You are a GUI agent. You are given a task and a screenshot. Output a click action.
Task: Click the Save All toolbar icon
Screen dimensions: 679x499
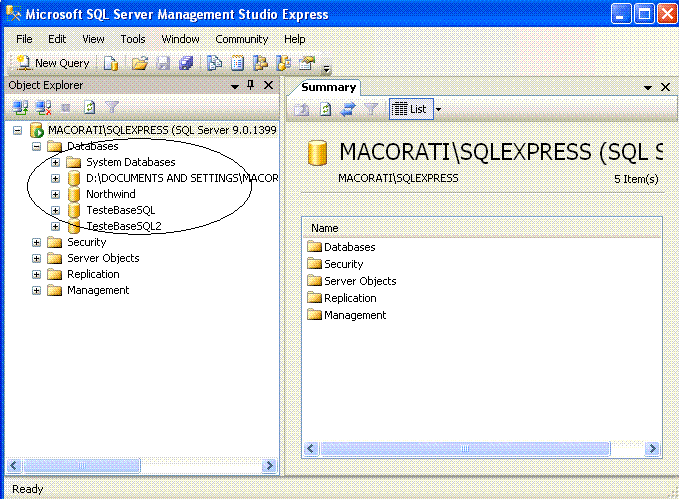point(186,63)
